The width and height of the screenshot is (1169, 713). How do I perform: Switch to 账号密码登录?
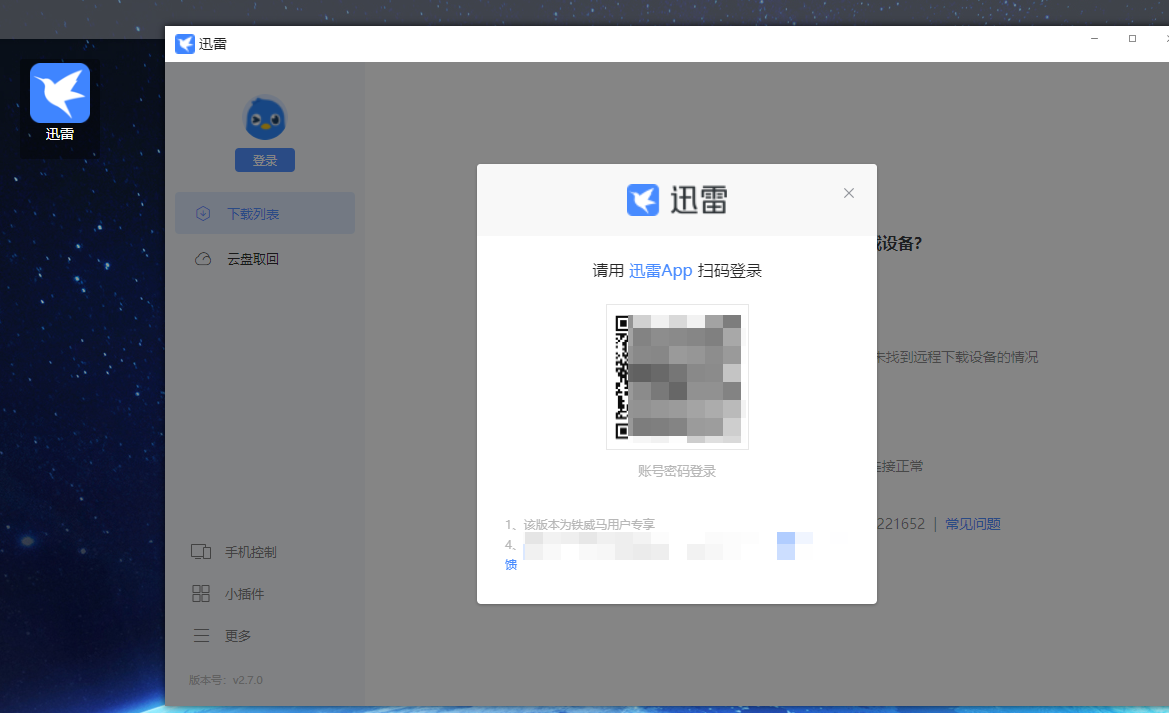(677, 471)
